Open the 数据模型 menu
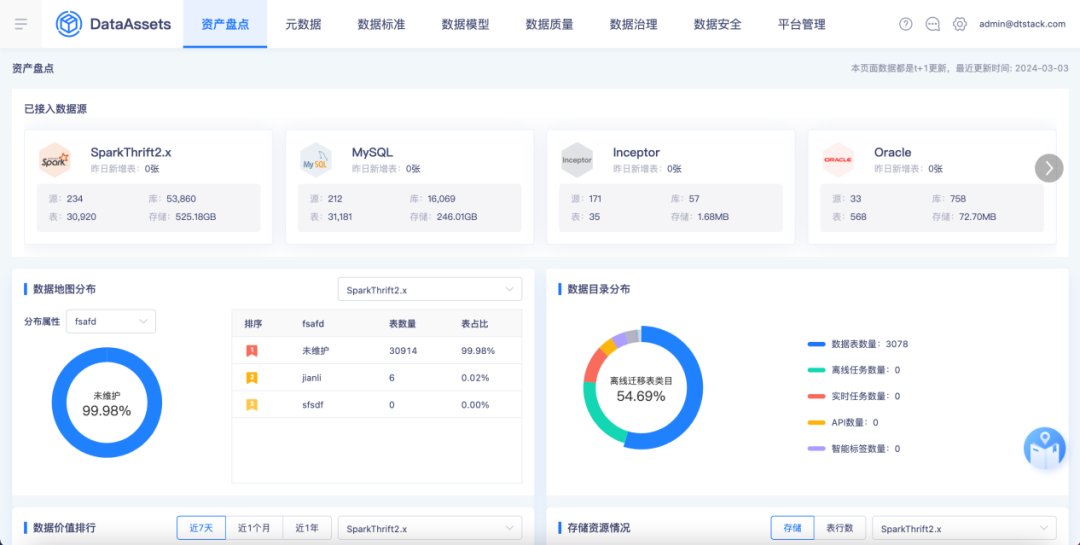The image size is (1080, 545). (x=466, y=24)
